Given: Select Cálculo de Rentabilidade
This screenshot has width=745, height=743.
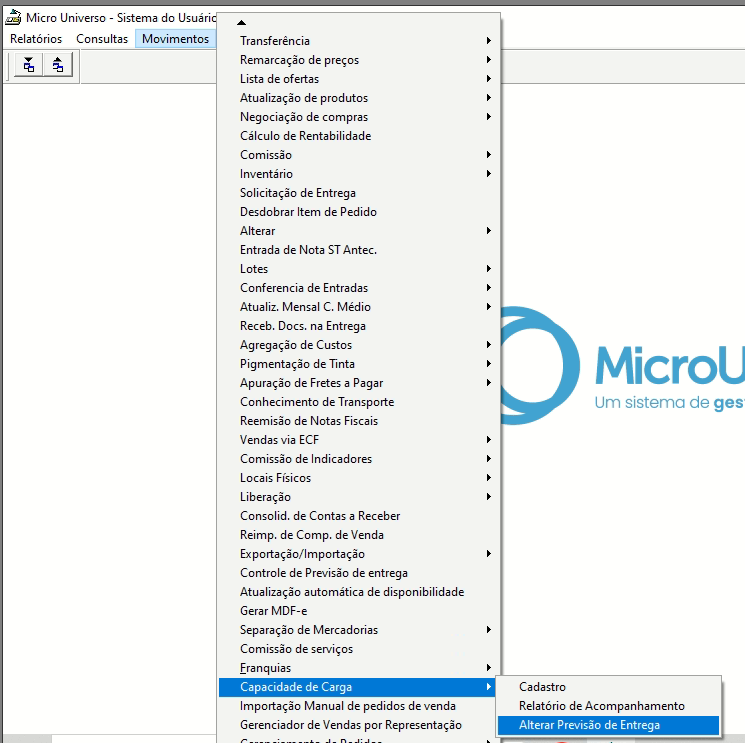Looking at the screenshot, I should [305, 136].
